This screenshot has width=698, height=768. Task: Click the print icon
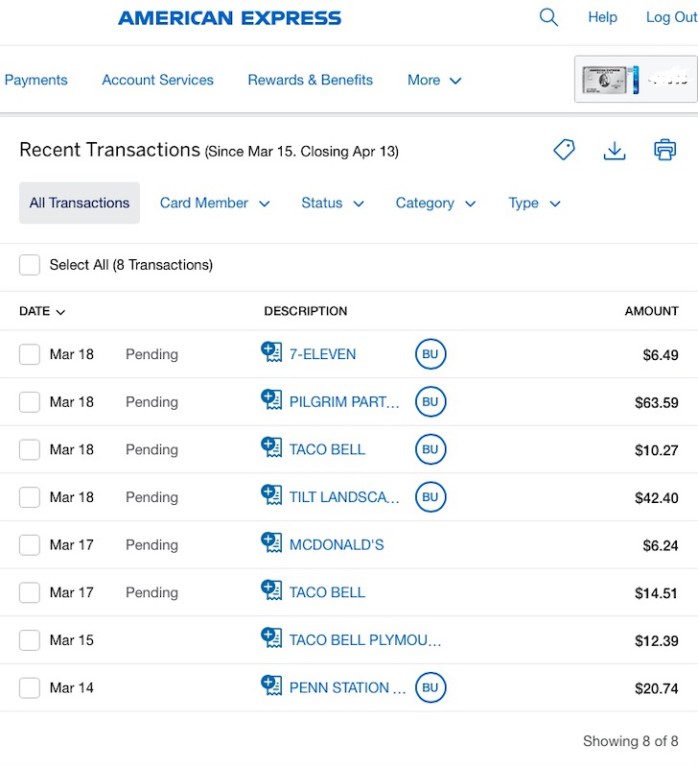point(665,150)
